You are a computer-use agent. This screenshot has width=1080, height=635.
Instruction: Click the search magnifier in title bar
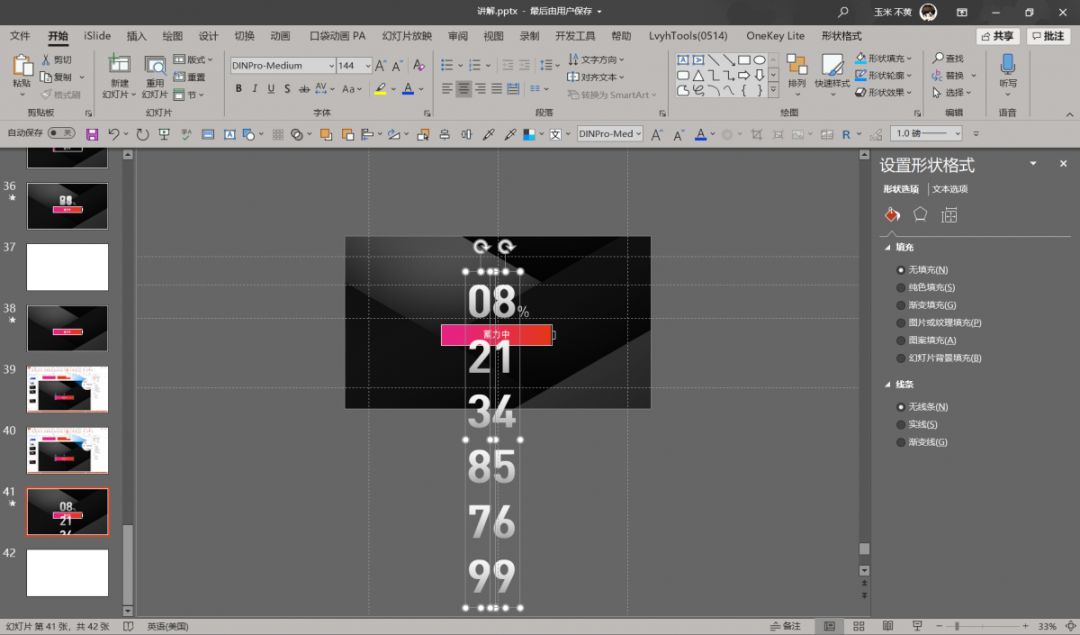tap(843, 12)
